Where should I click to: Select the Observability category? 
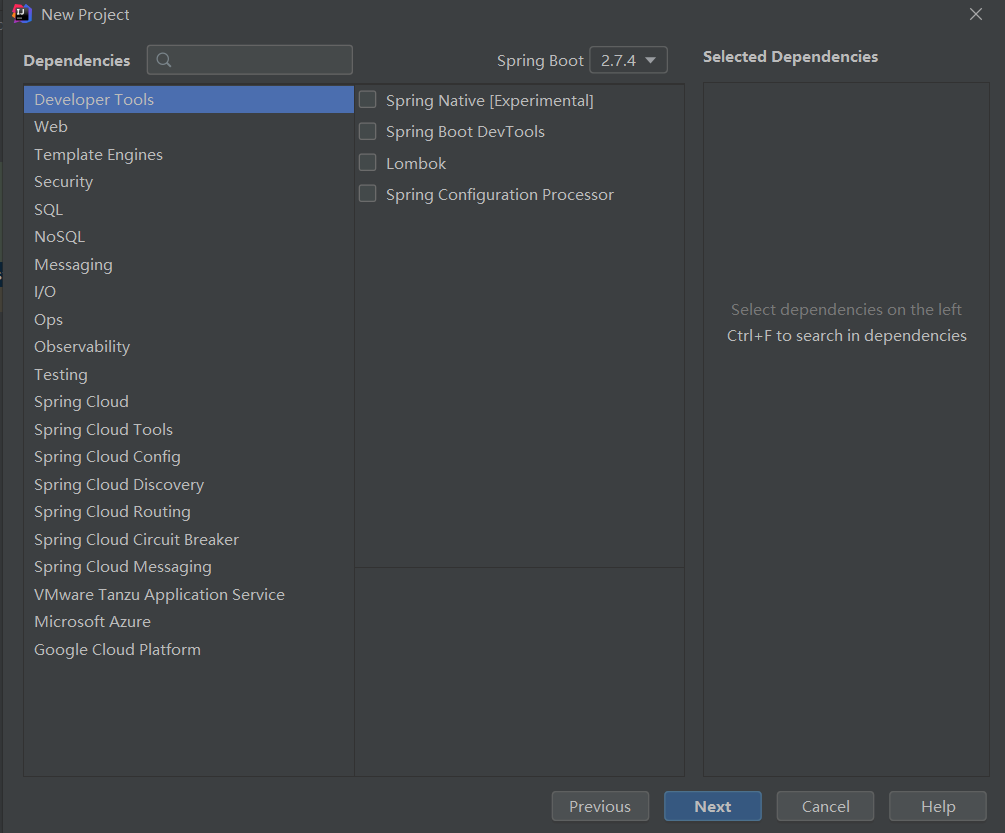pyautogui.click(x=188, y=347)
